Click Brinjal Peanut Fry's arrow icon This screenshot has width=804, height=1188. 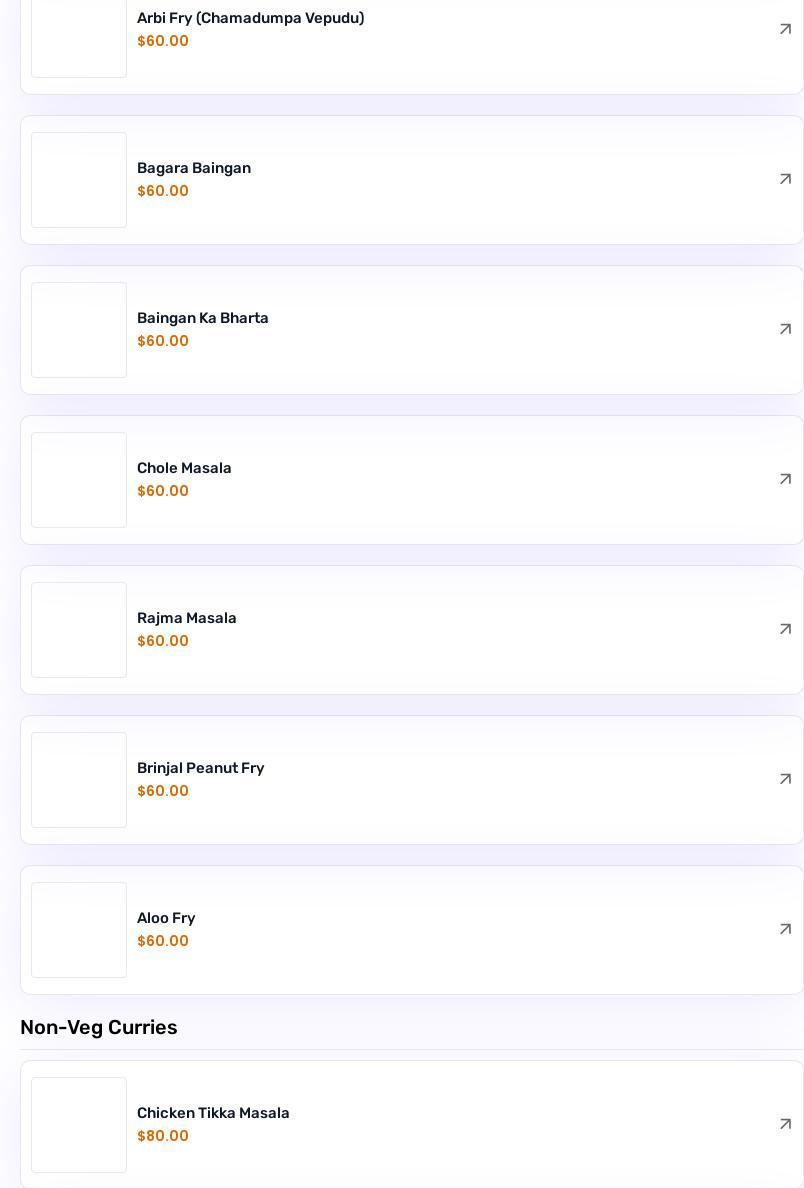point(785,780)
